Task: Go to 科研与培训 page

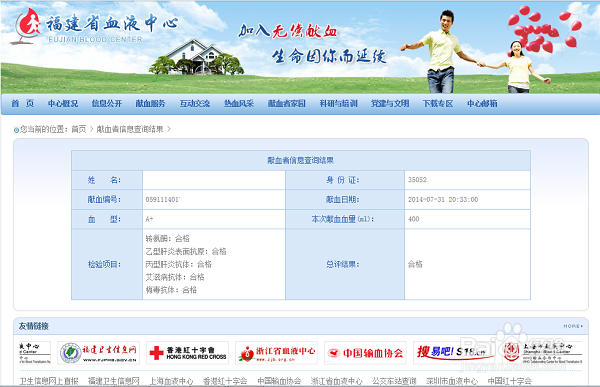Action: coord(338,103)
